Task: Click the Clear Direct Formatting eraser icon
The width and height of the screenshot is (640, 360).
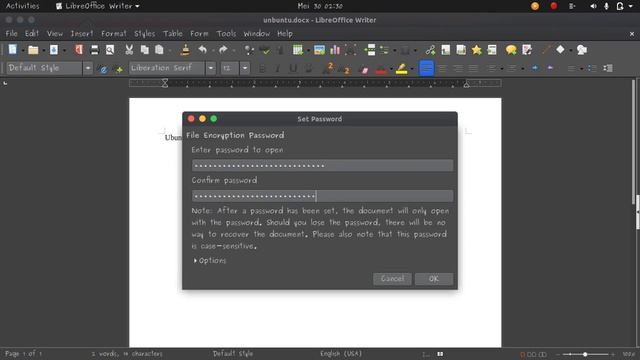Action: point(364,69)
